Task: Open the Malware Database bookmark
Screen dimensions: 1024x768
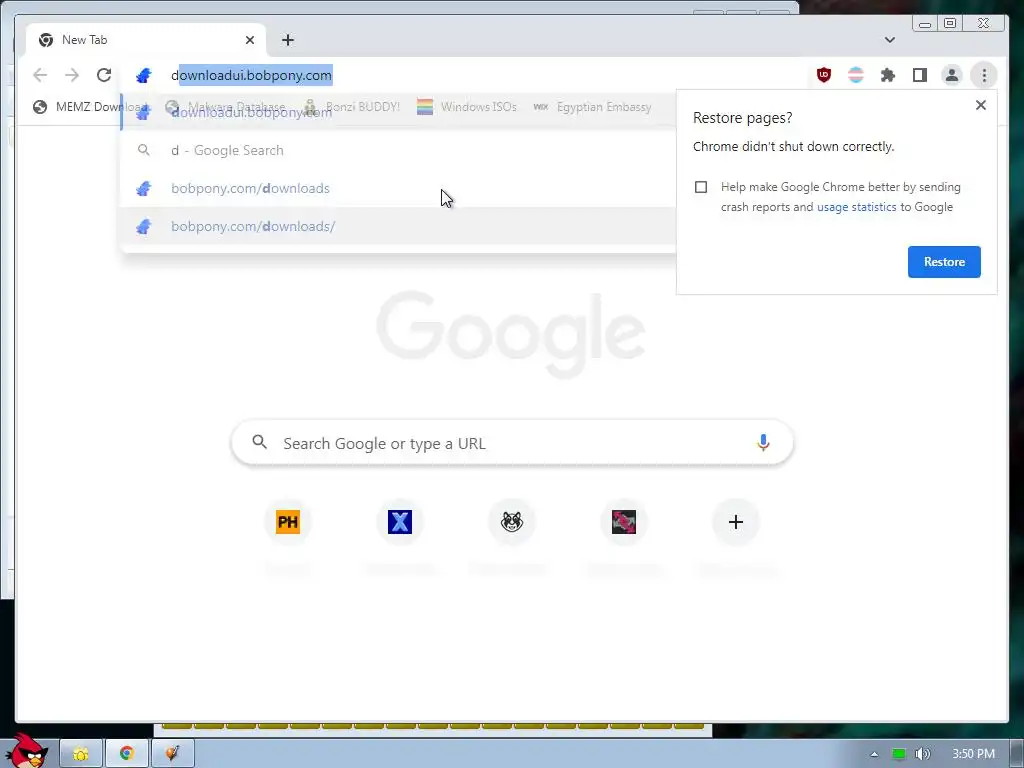Action: coord(225,106)
